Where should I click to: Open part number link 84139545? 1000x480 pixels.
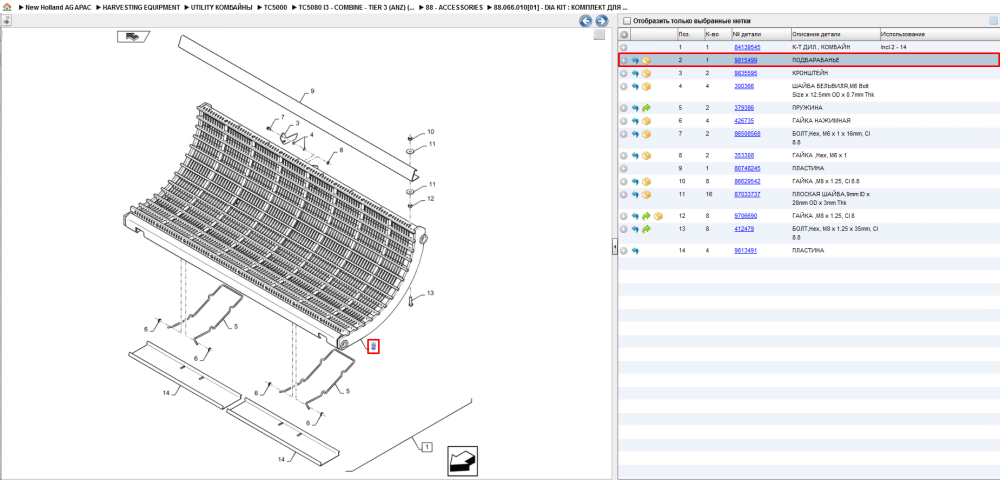coord(746,47)
